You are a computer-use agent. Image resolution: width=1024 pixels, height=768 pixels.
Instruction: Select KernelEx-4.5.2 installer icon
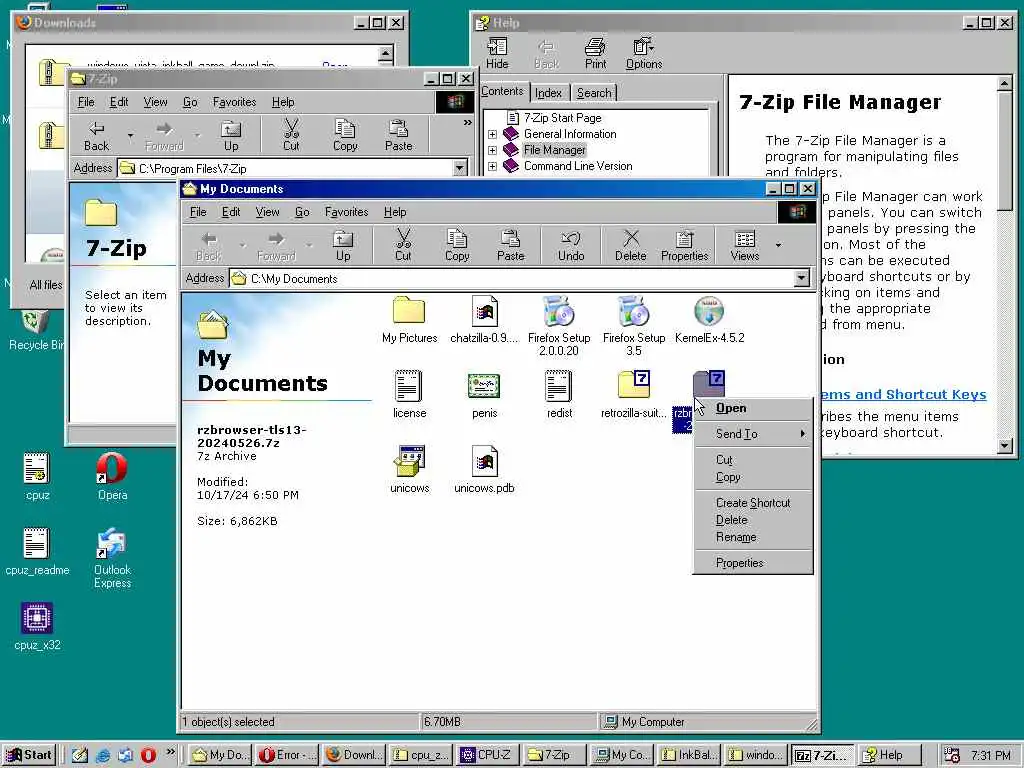point(709,320)
